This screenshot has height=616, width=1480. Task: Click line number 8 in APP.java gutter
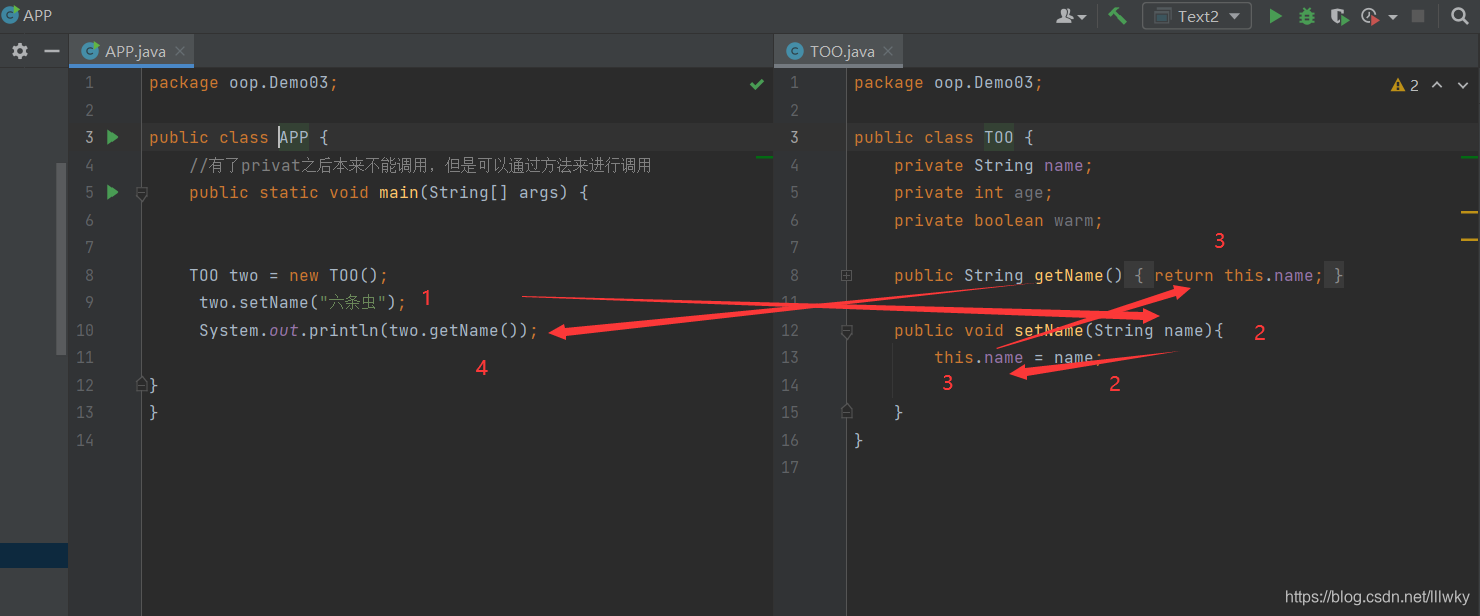(89, 275)
